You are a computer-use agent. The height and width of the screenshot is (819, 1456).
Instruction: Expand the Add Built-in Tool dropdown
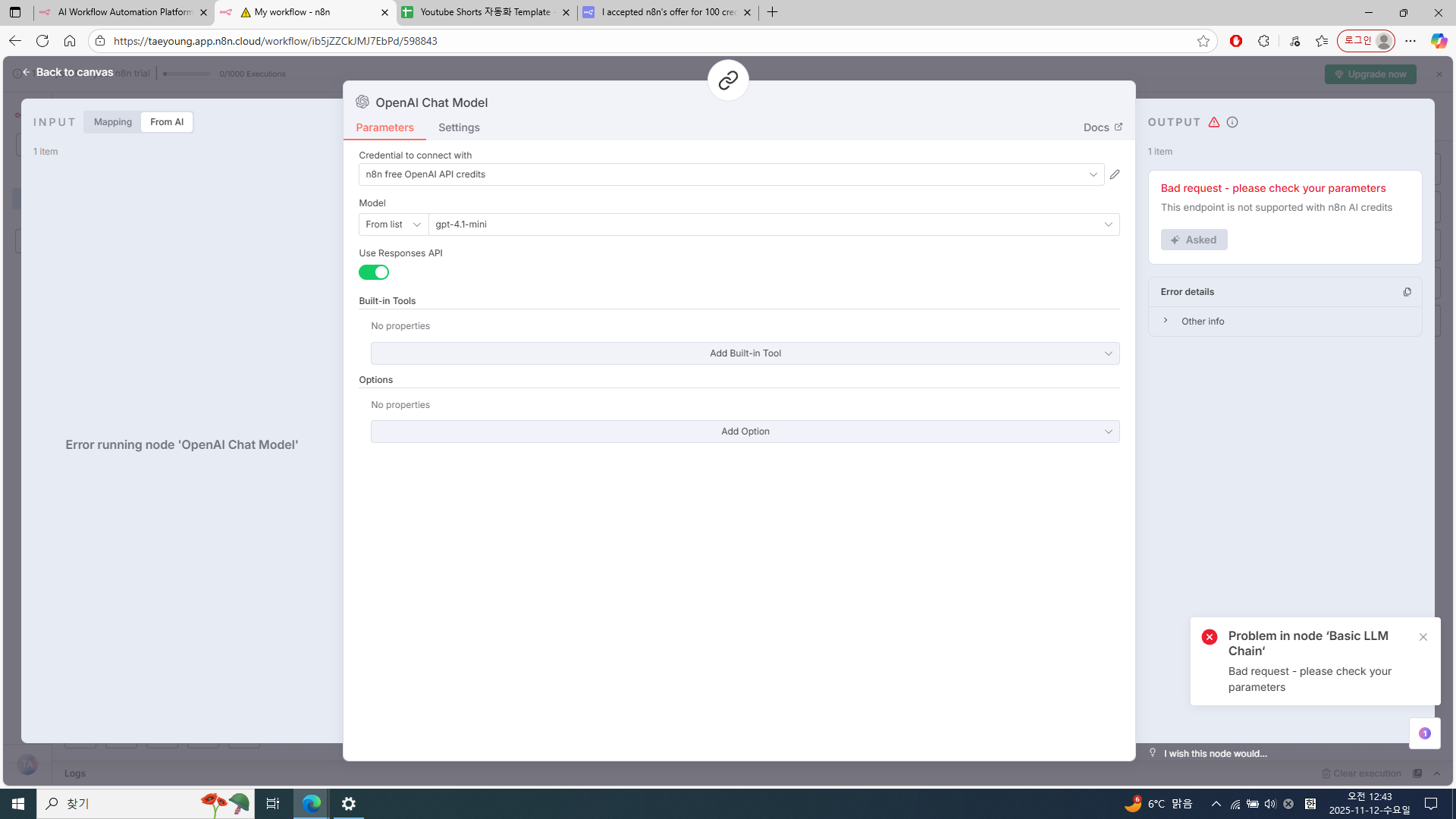point(745,353)
